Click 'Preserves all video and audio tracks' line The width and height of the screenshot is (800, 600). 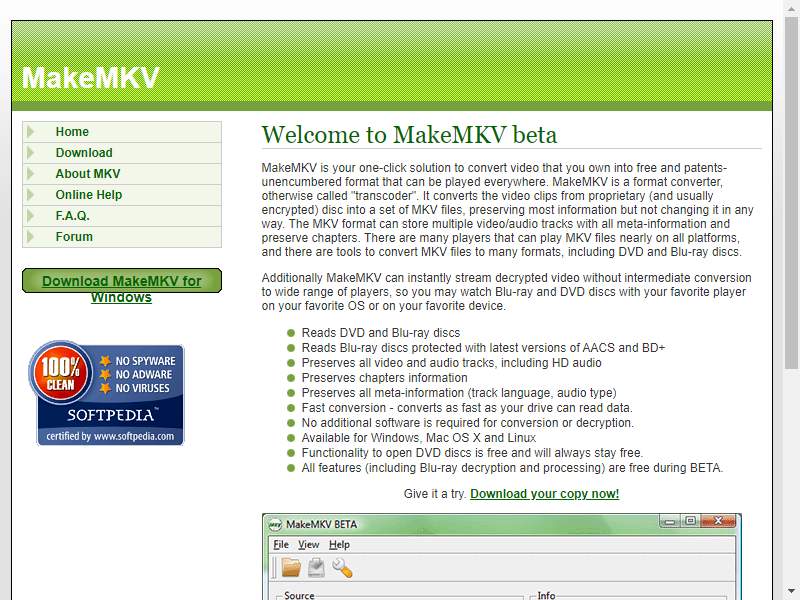click(x=452, y=363)
